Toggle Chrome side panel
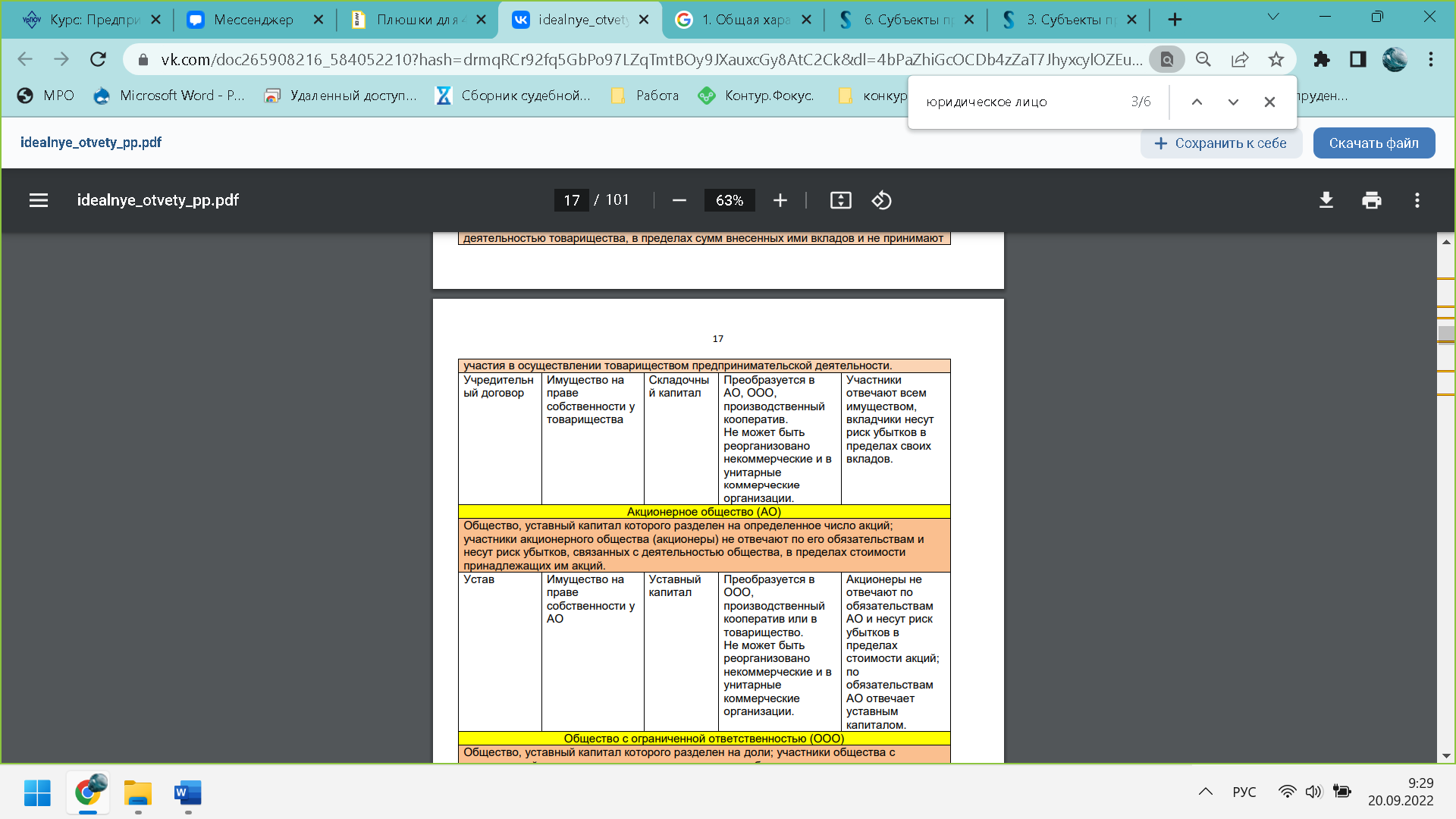 pos(1358,59)
